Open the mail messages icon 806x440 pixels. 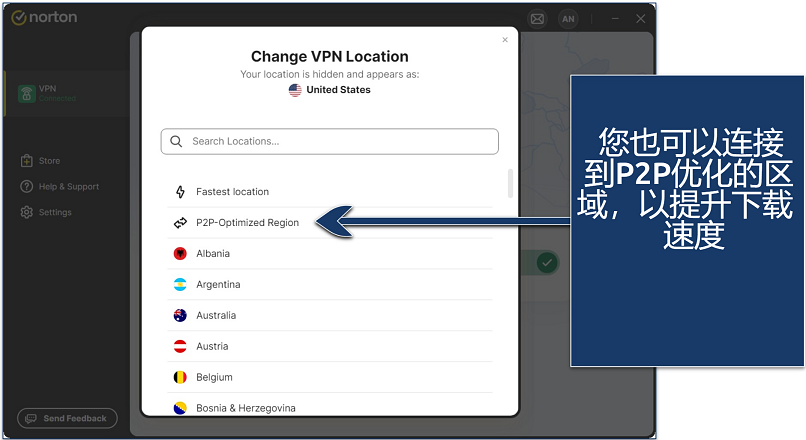click(x=537, y=19)
